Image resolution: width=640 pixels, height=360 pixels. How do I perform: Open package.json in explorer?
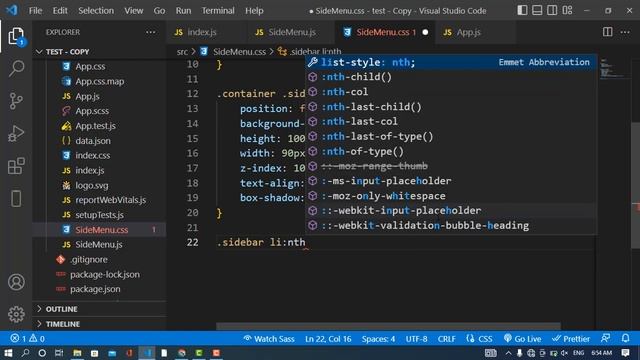(x=95, y=289)
